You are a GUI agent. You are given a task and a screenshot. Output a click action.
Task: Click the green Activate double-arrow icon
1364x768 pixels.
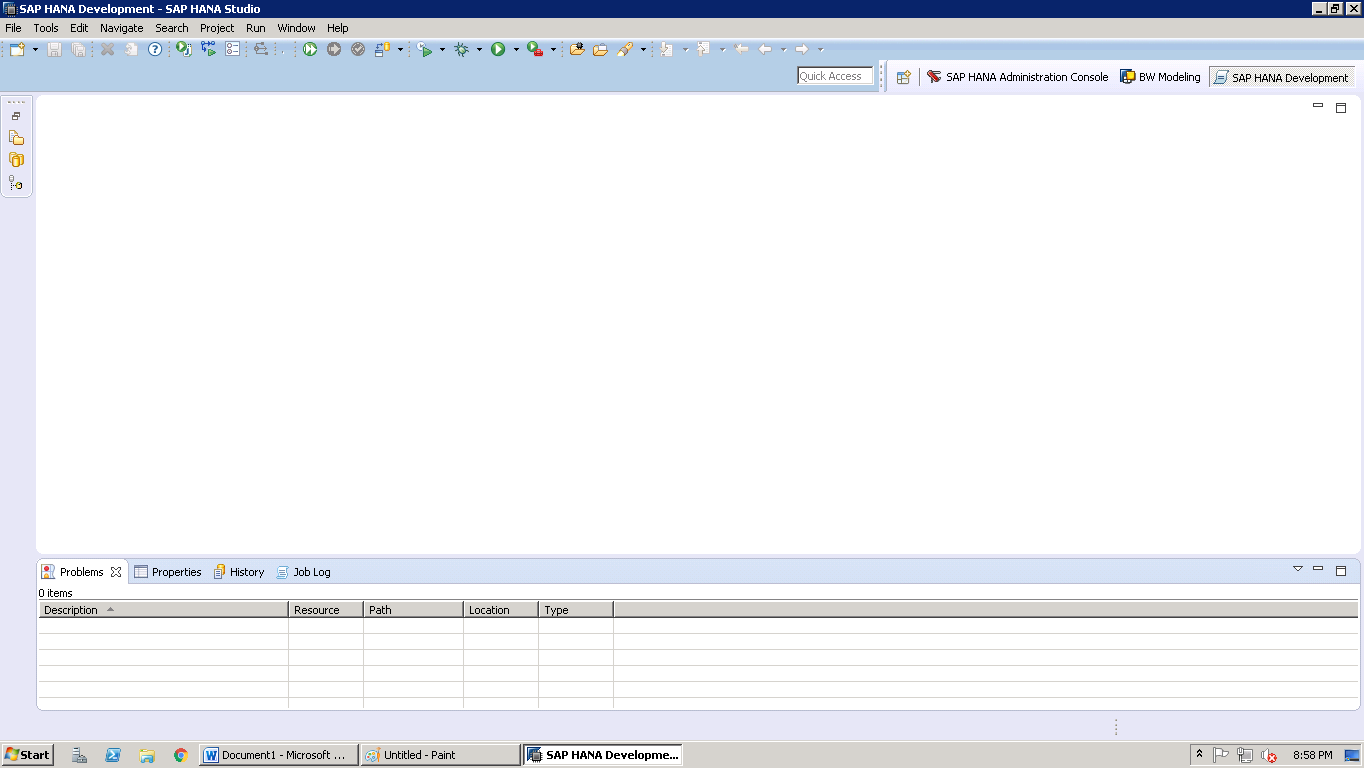[x=310, y=49]
